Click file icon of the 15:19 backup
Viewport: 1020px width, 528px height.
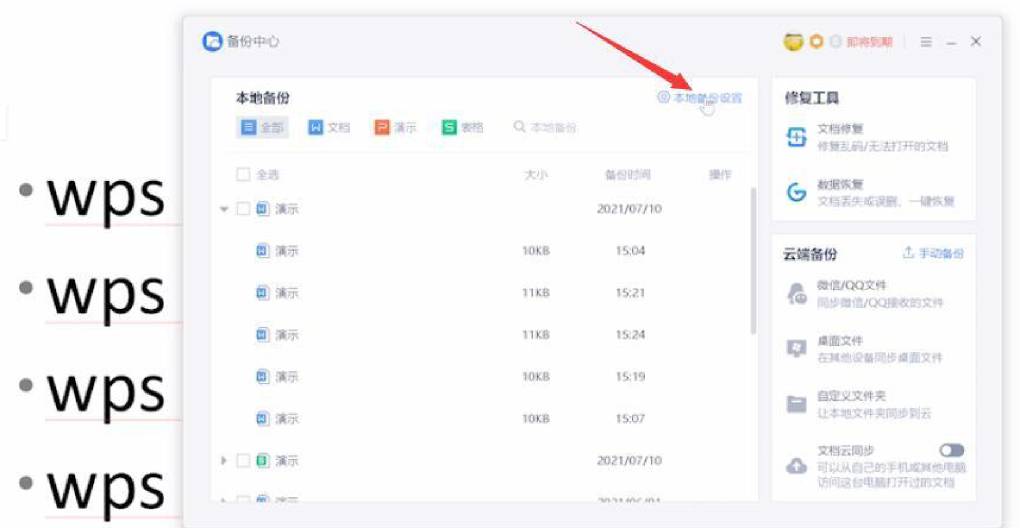[x=262, y=376]
